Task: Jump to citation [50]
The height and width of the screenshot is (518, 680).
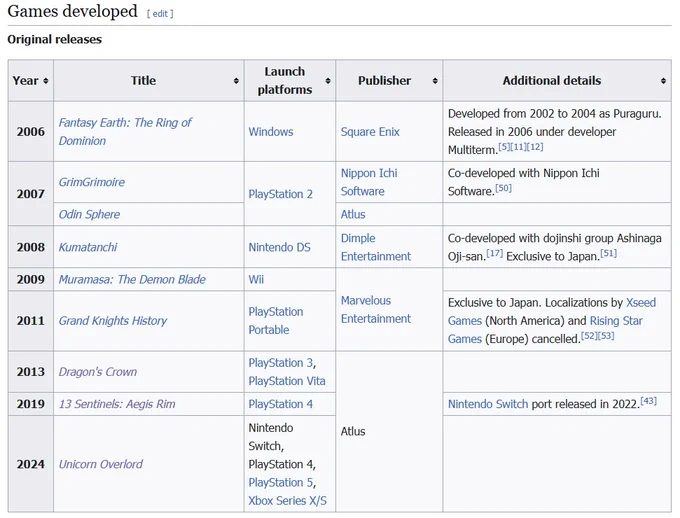Action: [503, 188]
